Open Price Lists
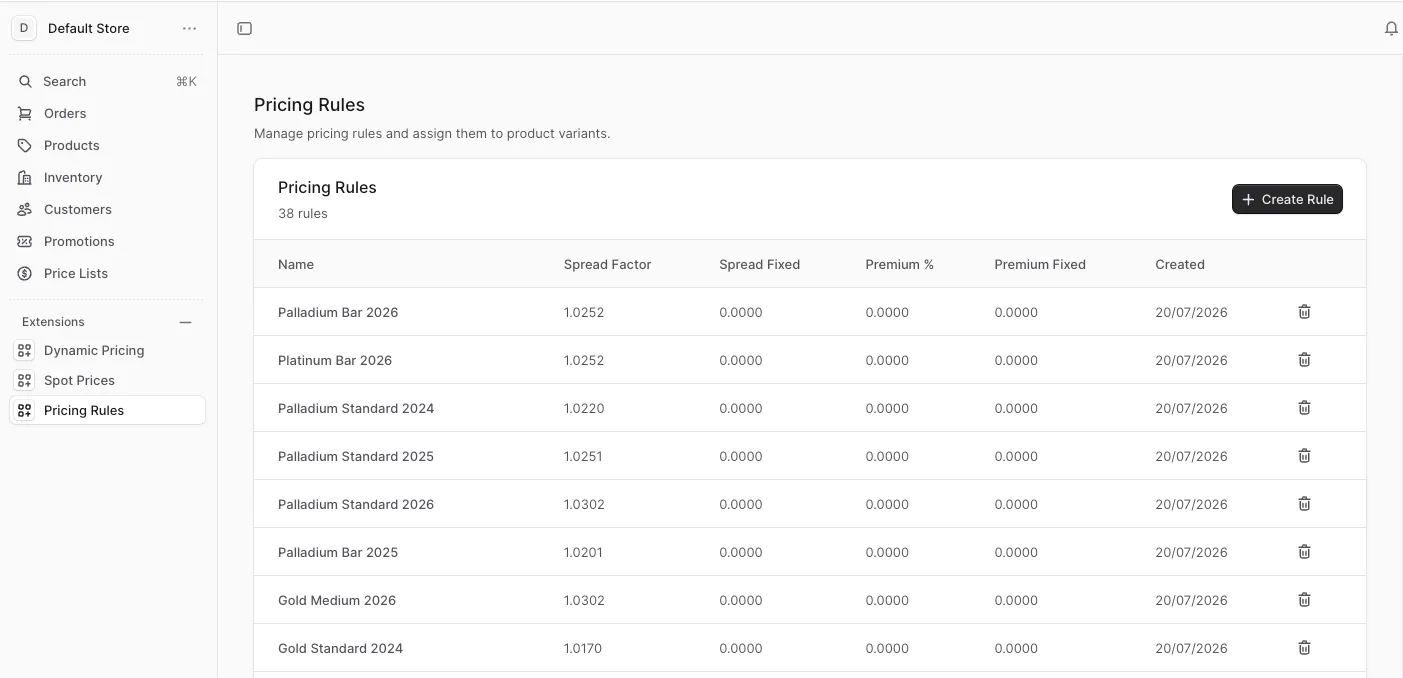 click(x=108, y=273)
